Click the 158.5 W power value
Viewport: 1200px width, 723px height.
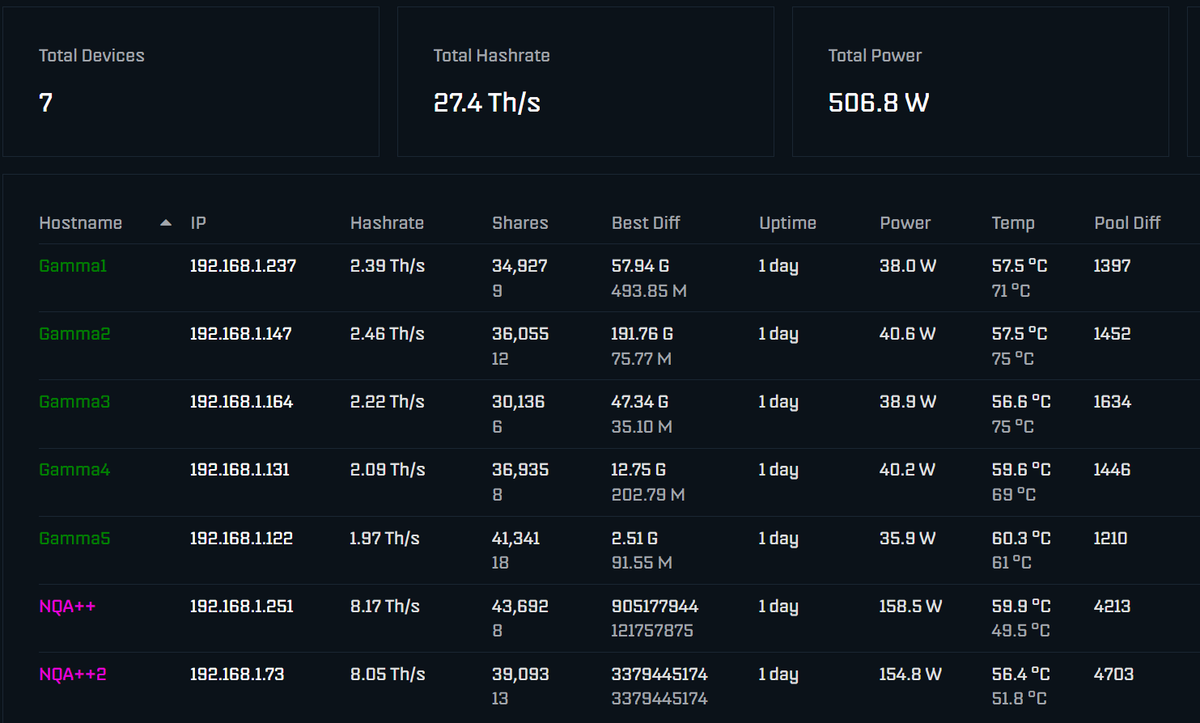point(911,606)
